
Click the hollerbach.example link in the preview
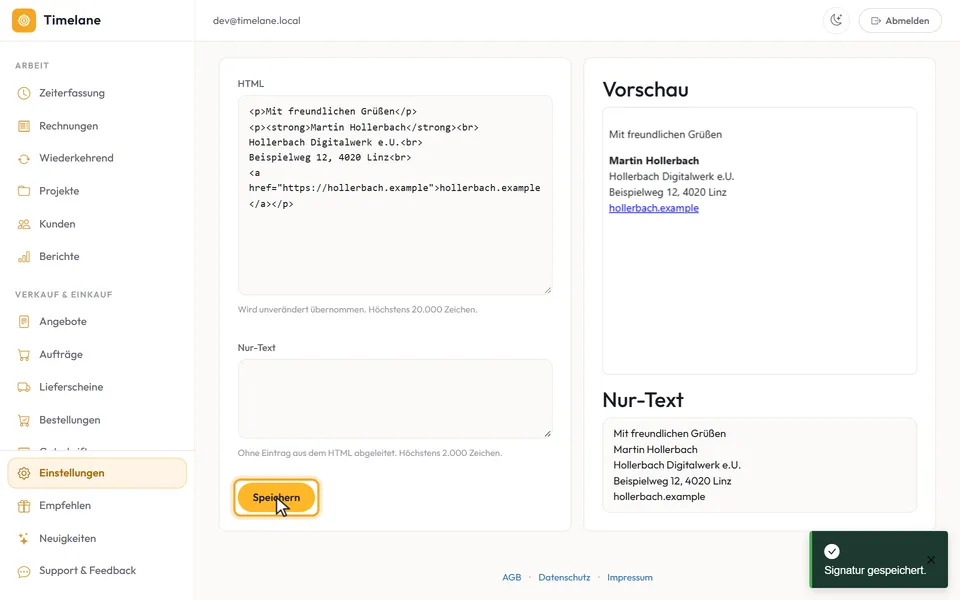click(653, 208)
